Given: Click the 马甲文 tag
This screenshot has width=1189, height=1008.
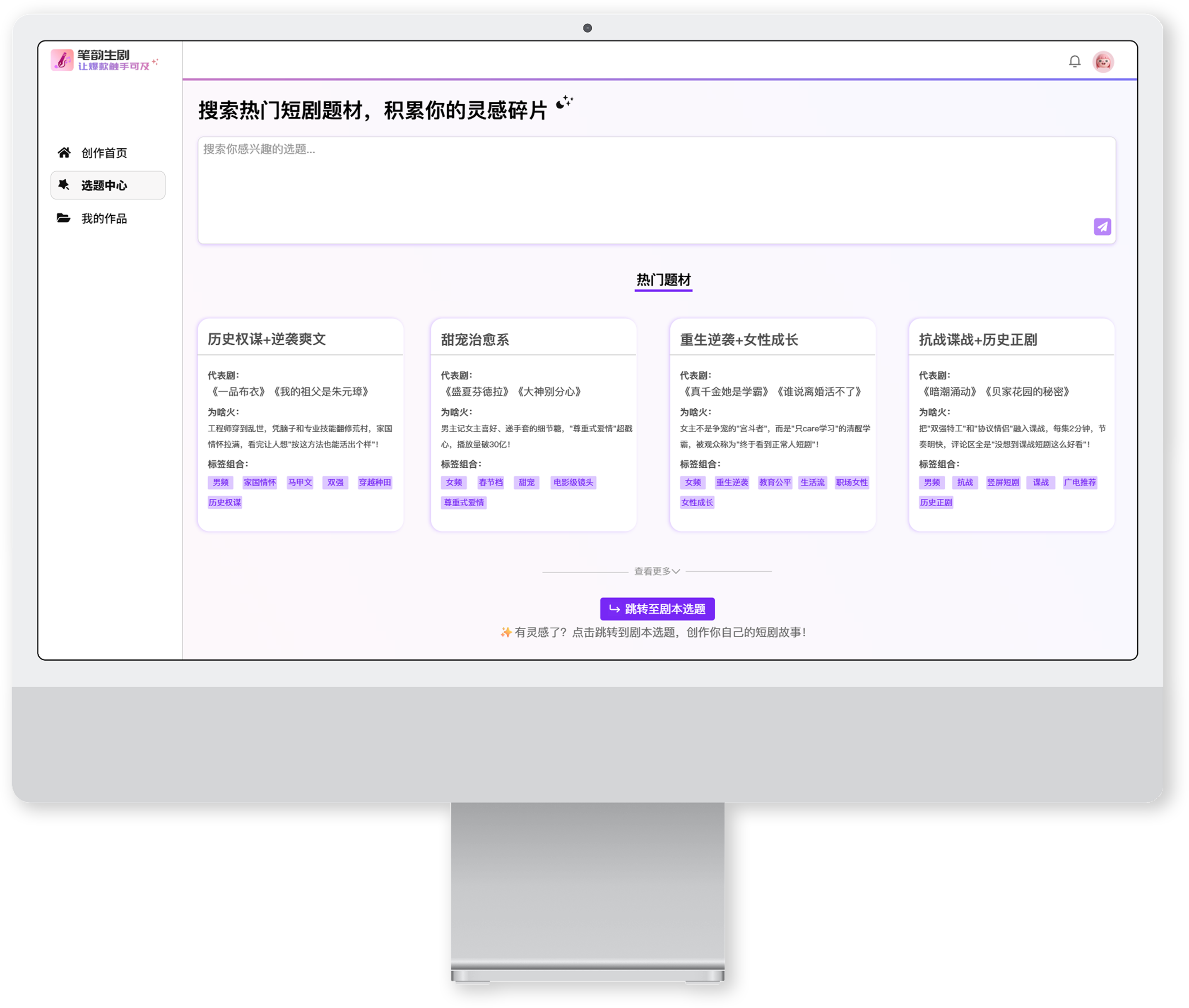Looking at the screenshot, I should (x=300, y=482).
